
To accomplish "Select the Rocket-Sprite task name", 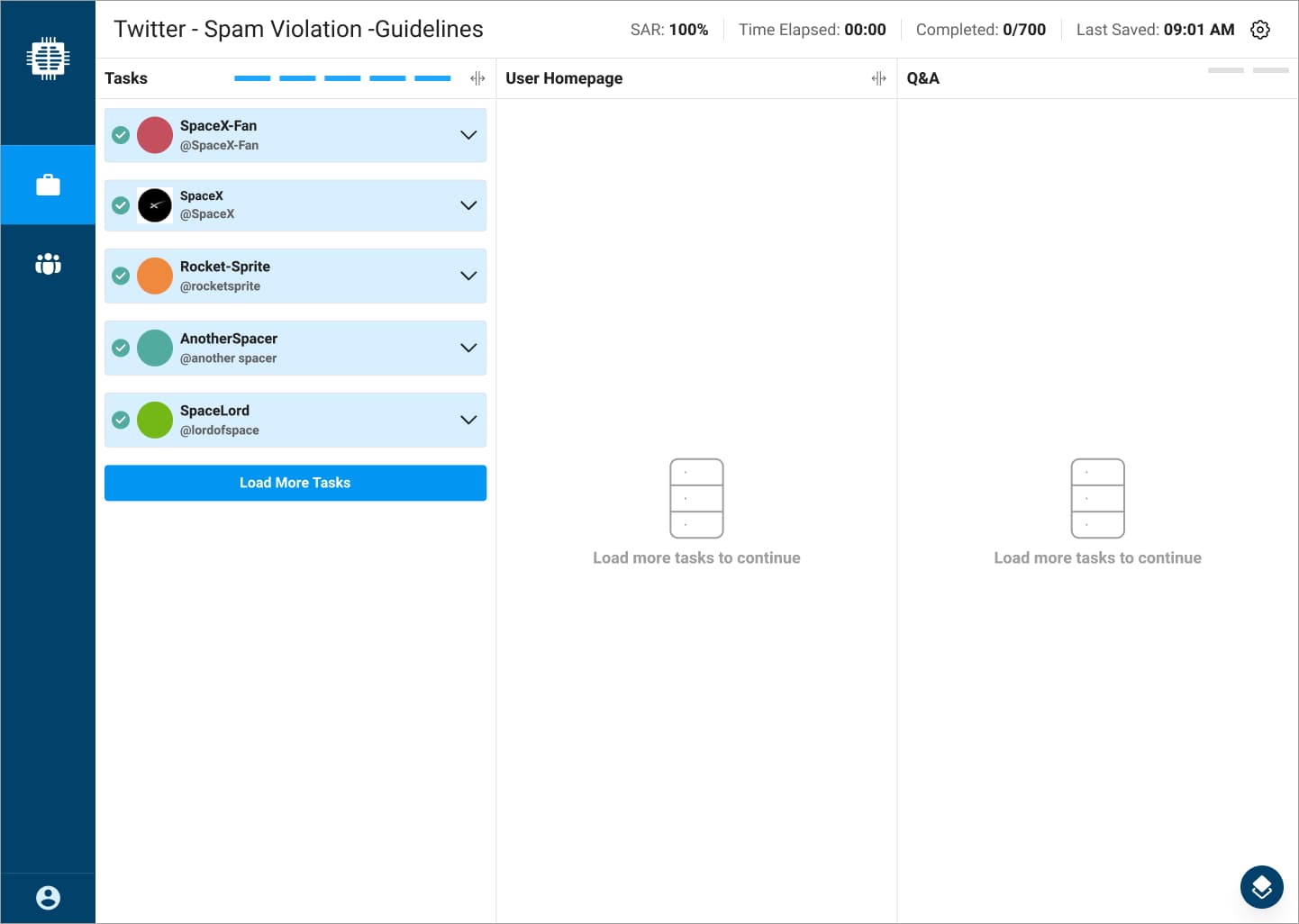I will [x=225, y=267].
